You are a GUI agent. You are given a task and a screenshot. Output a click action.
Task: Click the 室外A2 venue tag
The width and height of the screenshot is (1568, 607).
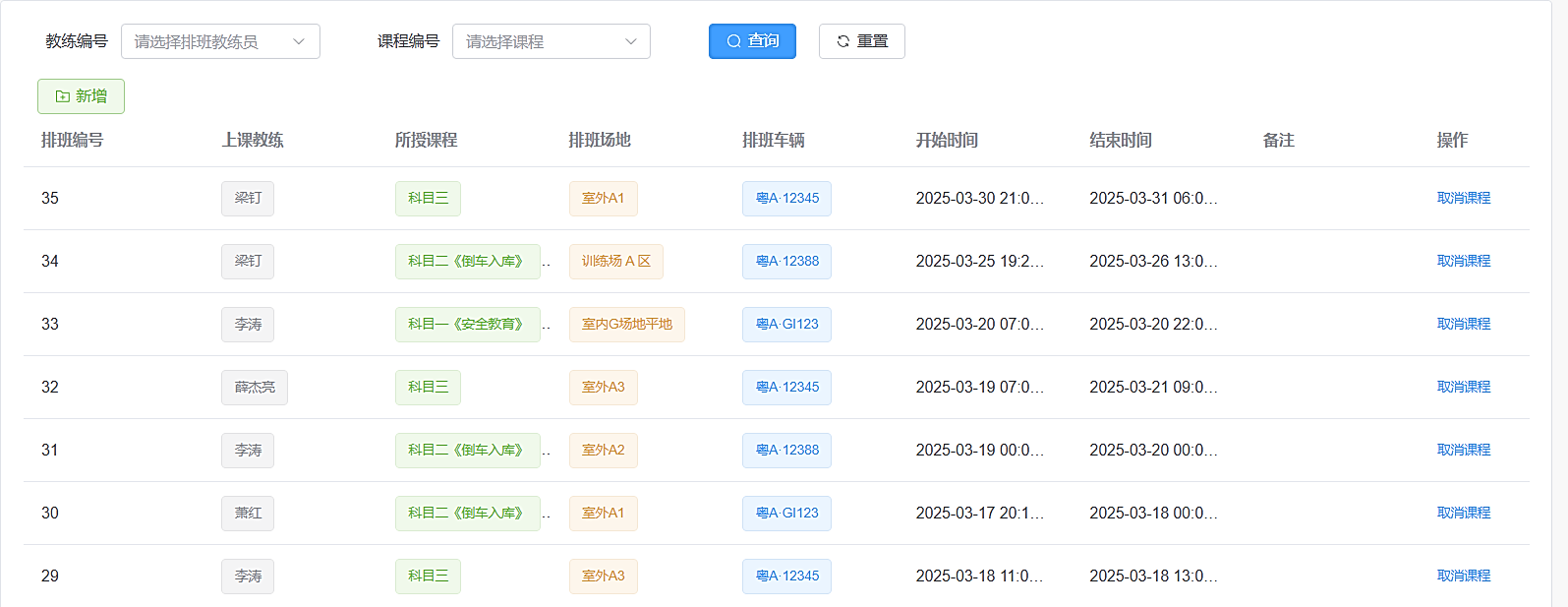603,451
